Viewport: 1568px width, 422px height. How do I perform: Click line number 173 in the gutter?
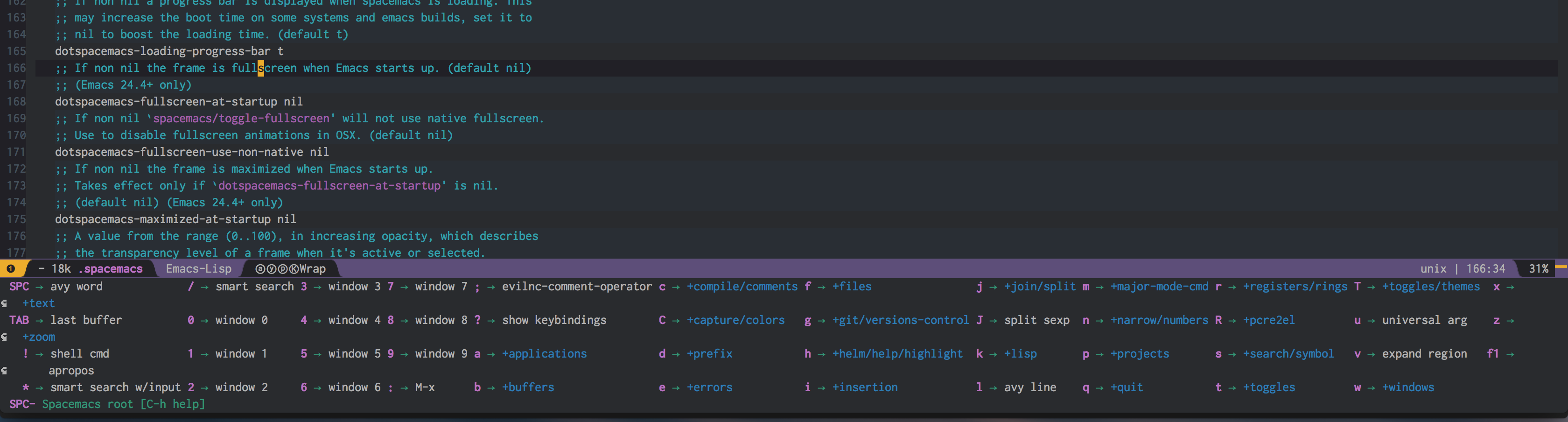coord(16,186)
